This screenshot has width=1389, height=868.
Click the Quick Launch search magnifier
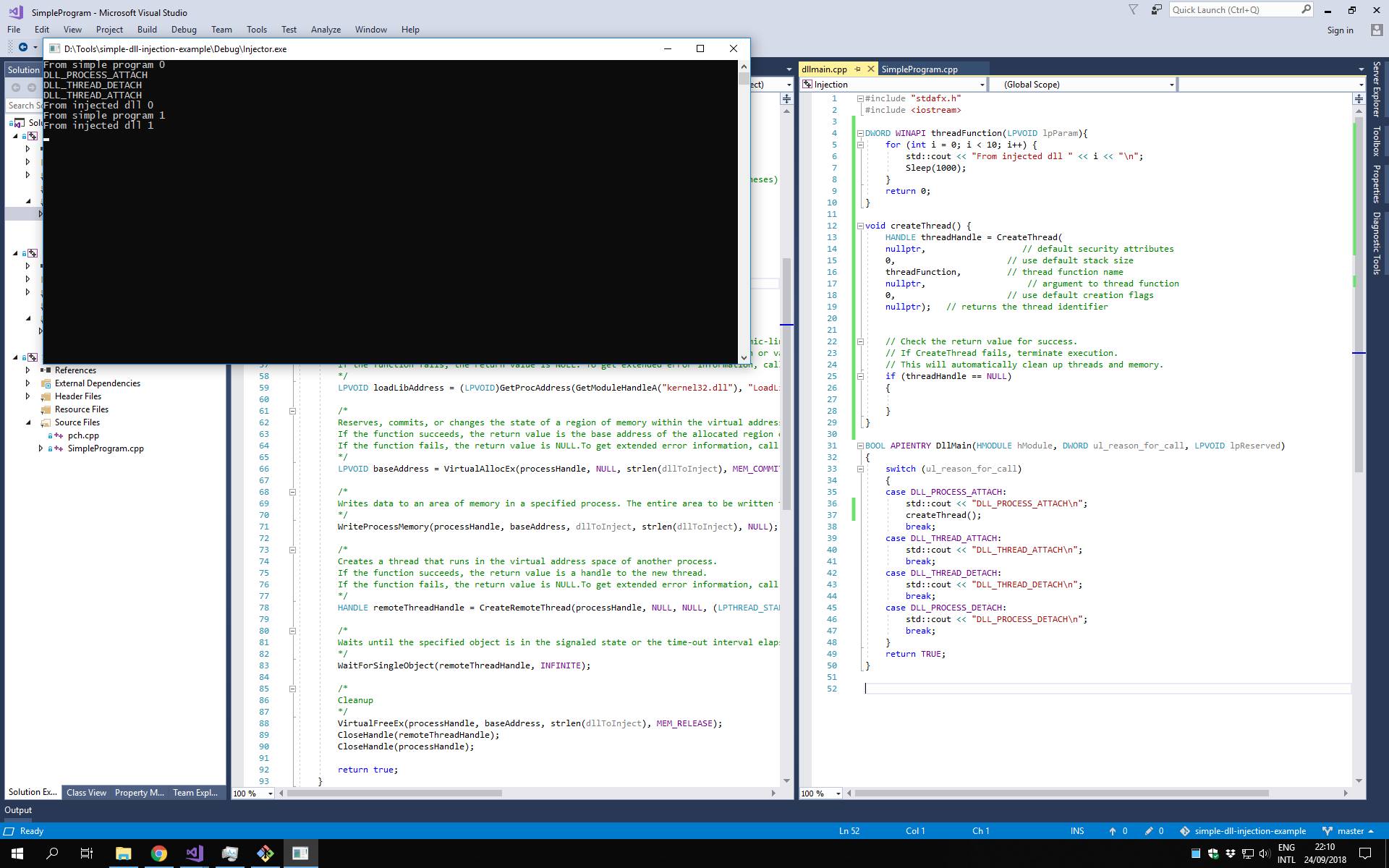tap(1307, 9)
